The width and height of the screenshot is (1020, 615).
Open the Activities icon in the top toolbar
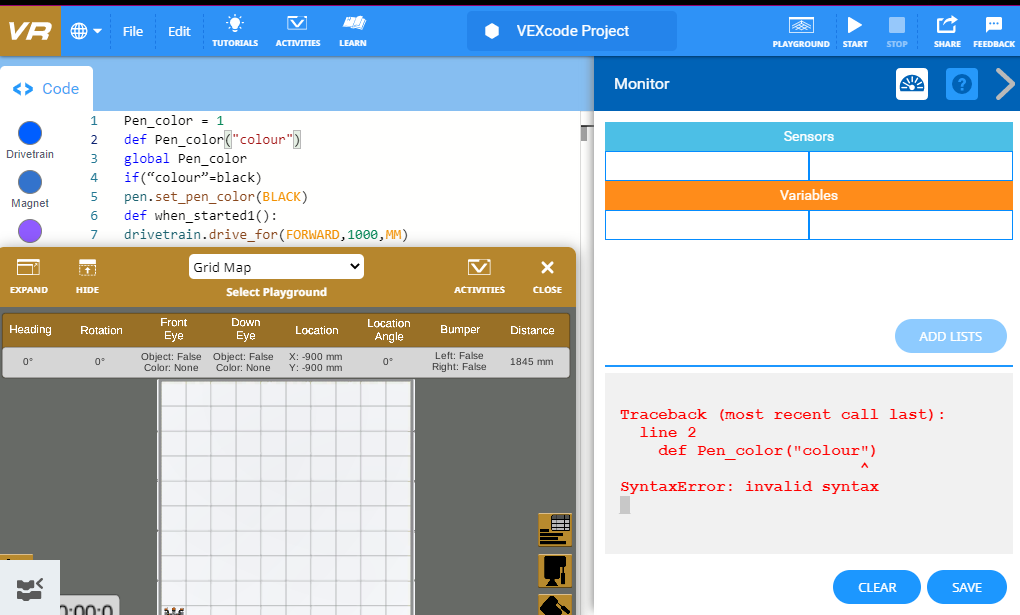click(297, 30)
